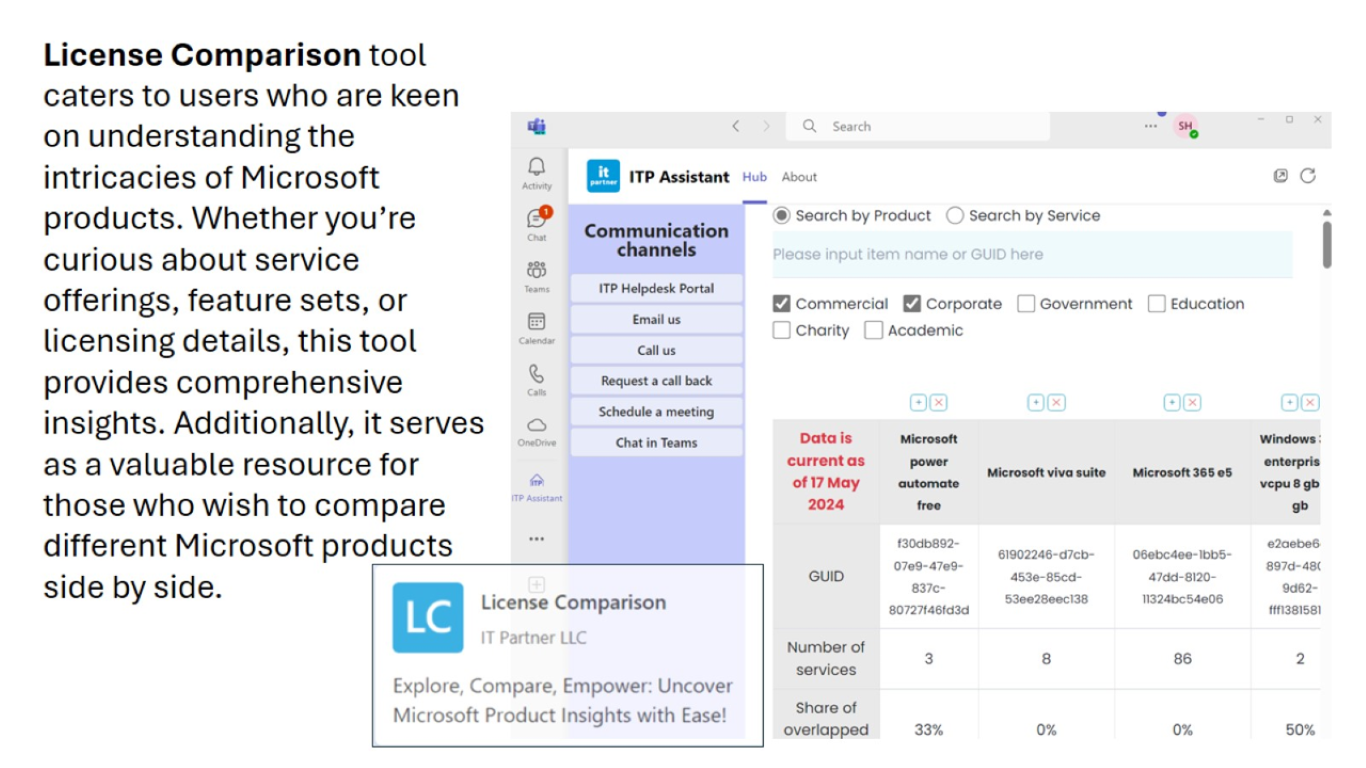This screenshot has height=768, width=1366.
Task: Click the Email us button
Action: pos(657,319)
